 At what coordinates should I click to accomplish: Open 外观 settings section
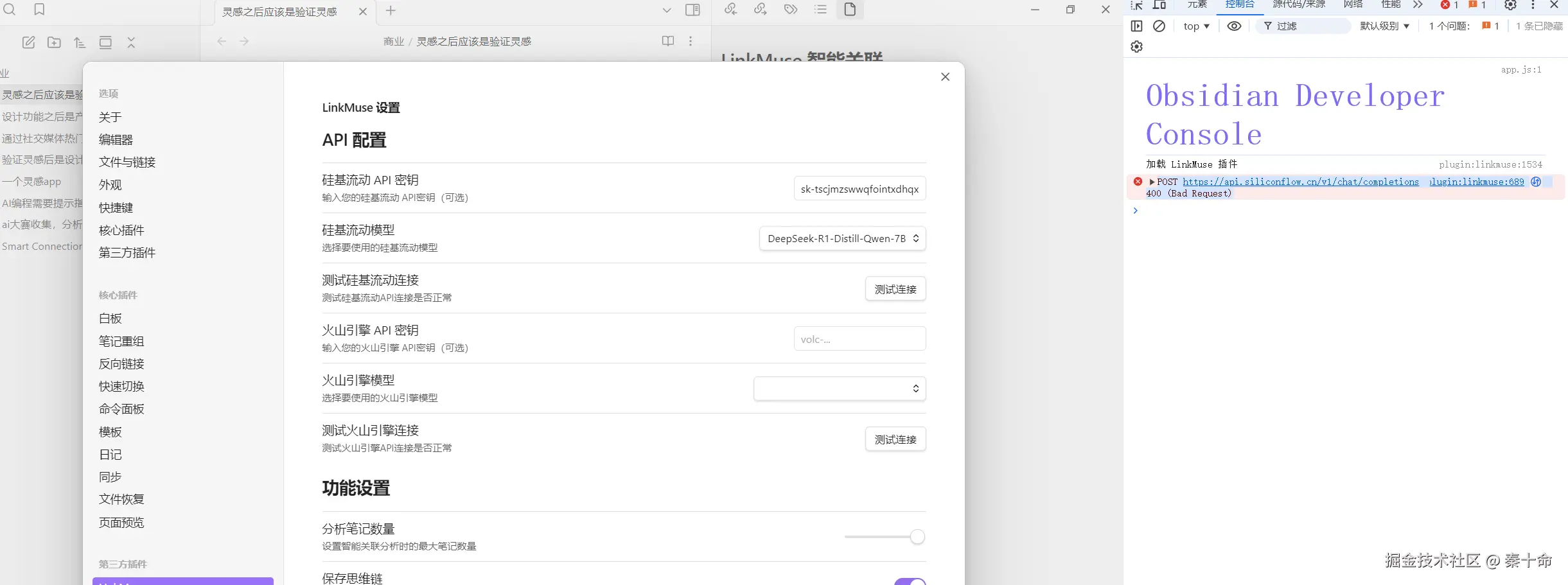(x=110, y=185)
